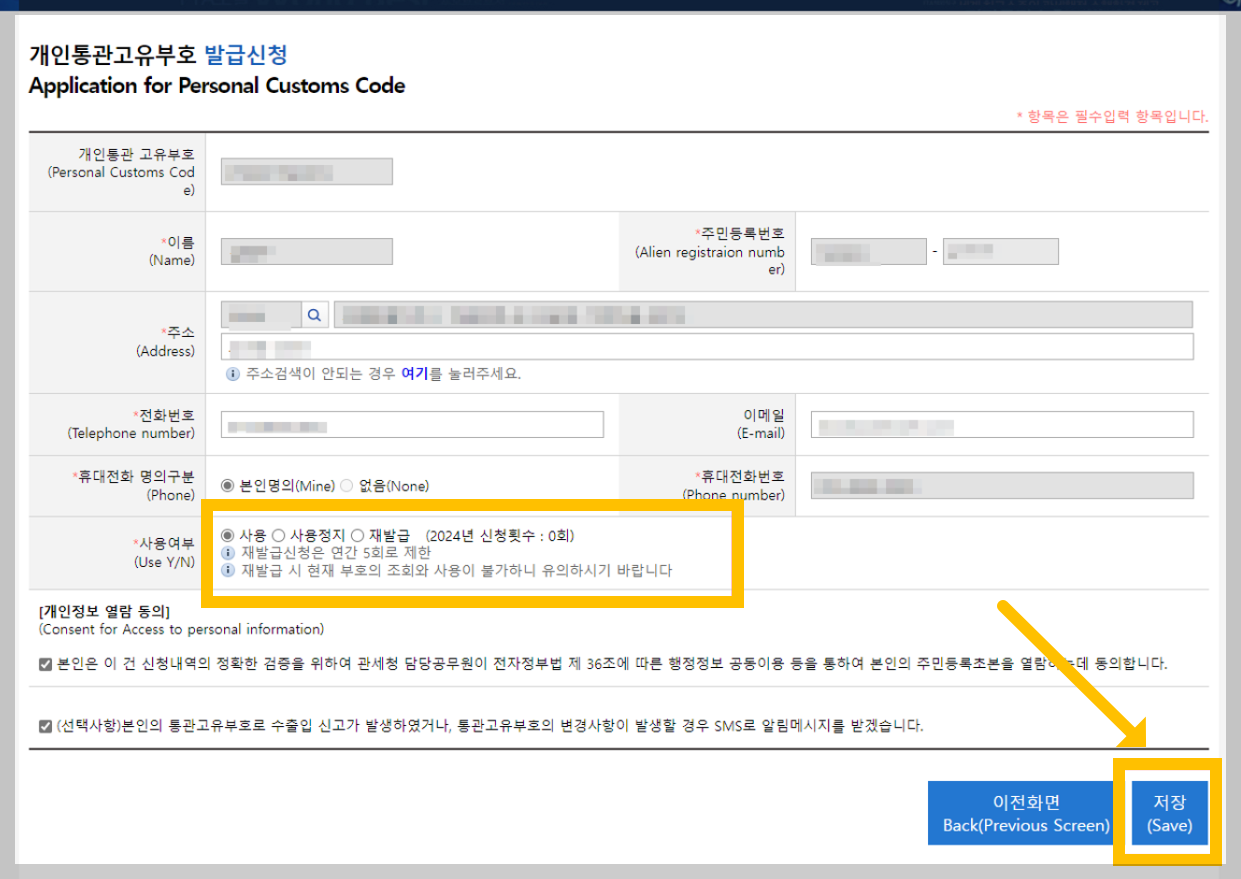Click the main address text field
Screen dimensions: 1241x879
(x=764, y=315)
